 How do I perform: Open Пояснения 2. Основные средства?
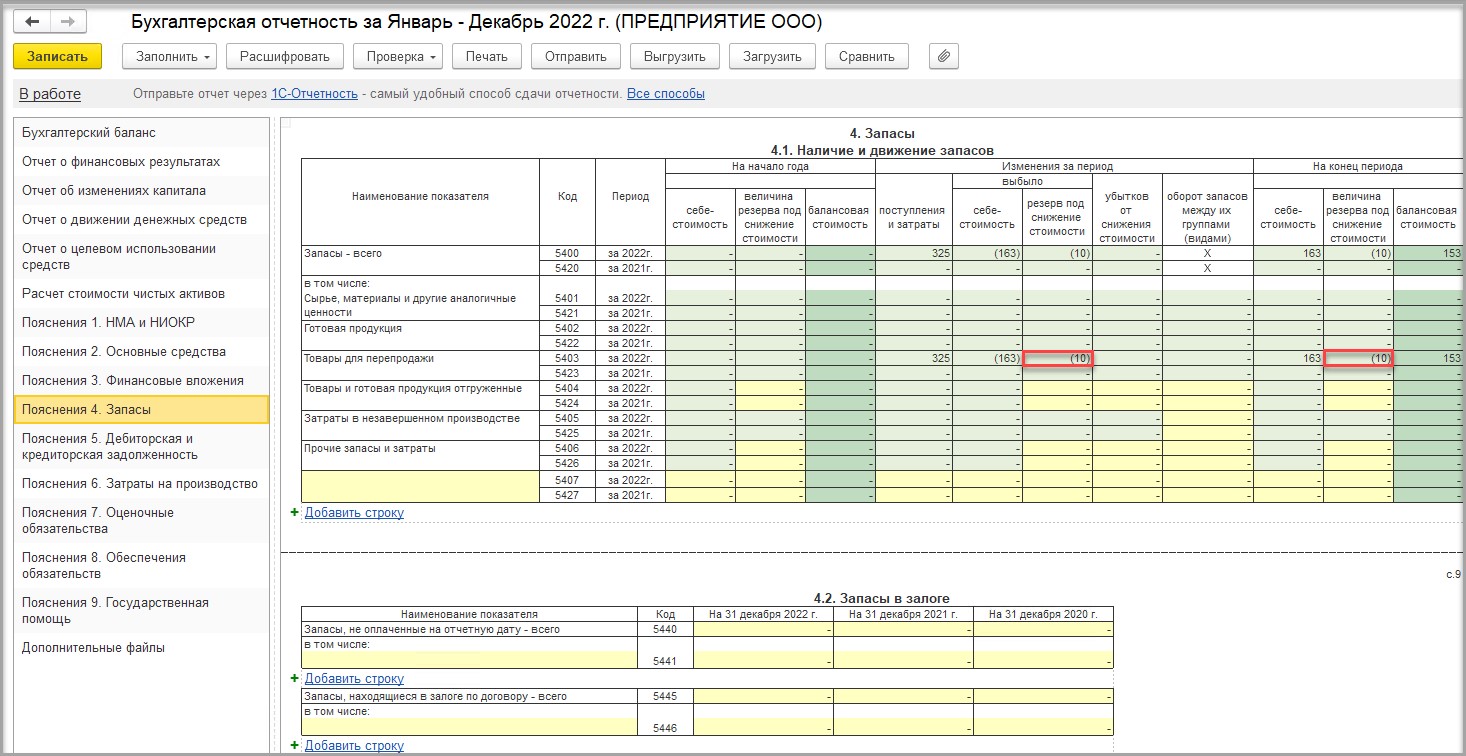tap(141, 352)
